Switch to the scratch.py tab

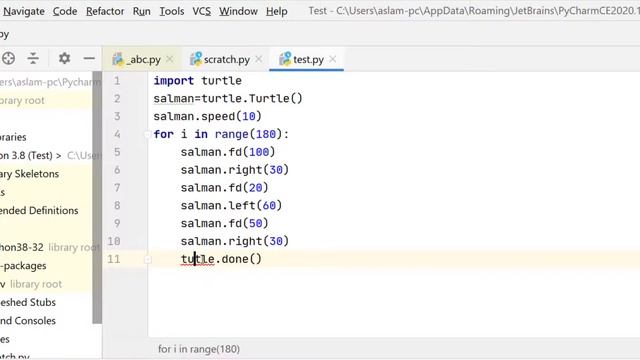point(227,60)
